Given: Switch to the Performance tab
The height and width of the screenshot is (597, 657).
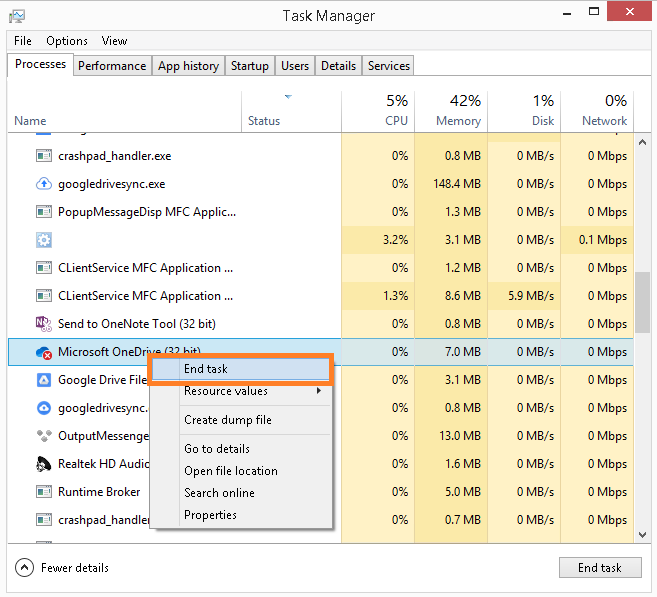Looking at the screenshot, I should click(112, 66).
